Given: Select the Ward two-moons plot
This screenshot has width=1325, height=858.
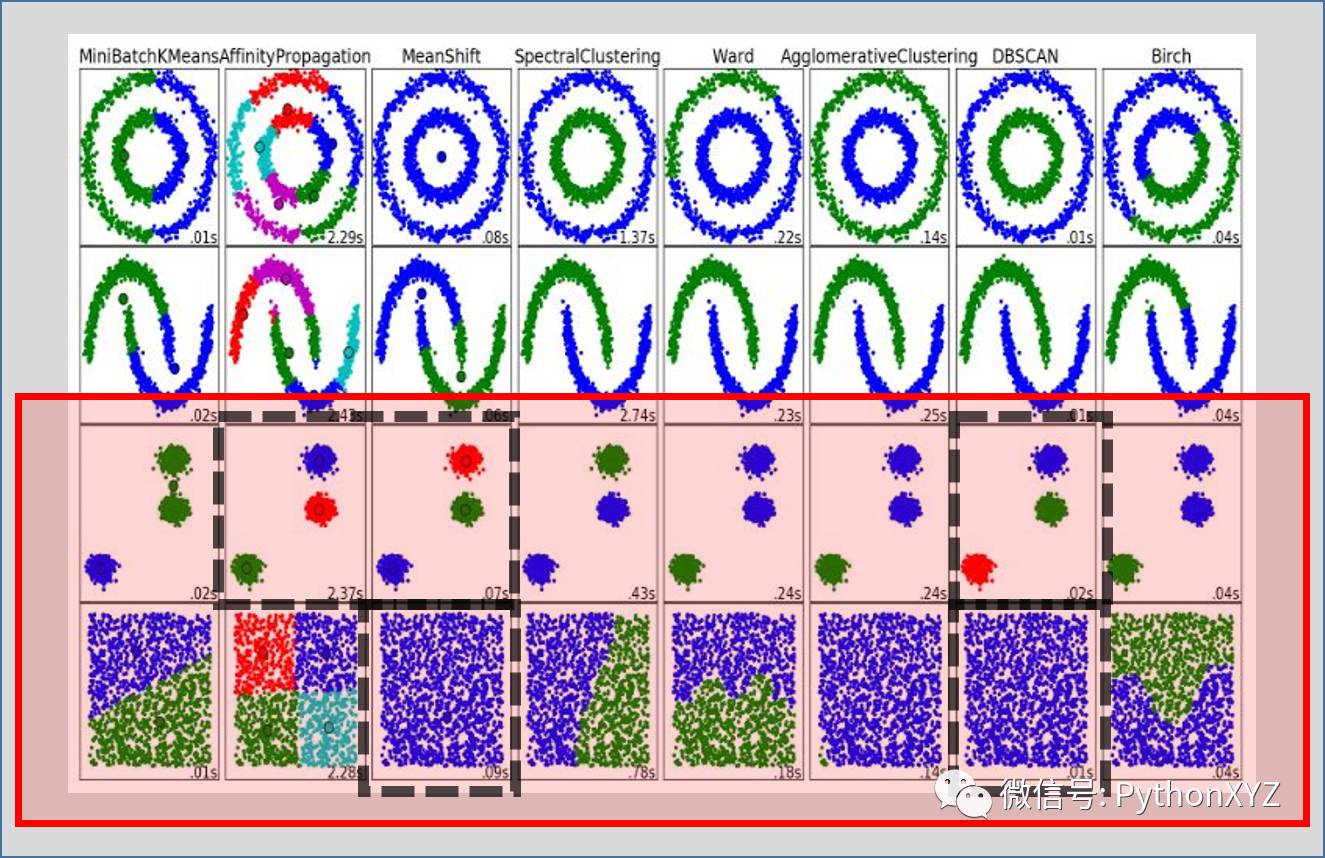Looking at the screenshot, I should (x=734, y=335).
